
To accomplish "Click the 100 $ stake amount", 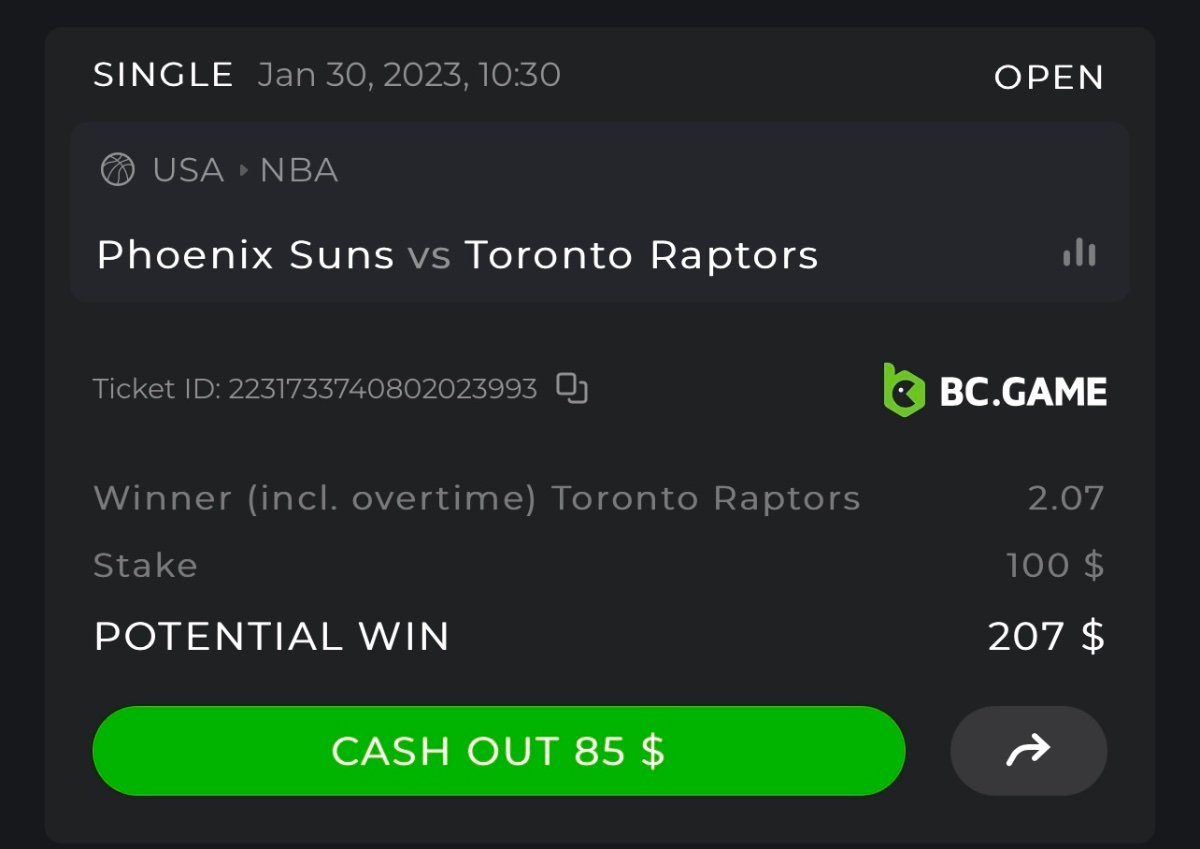I will 1055,565.
